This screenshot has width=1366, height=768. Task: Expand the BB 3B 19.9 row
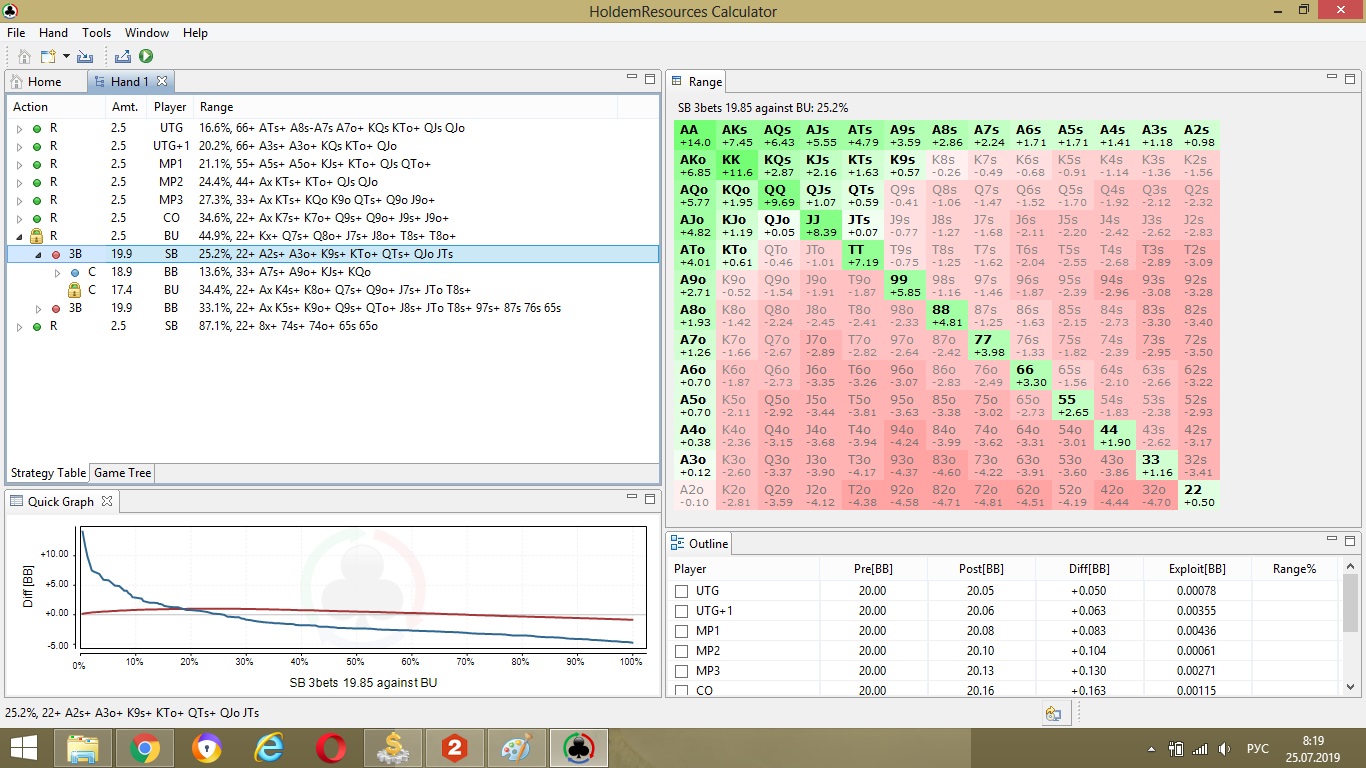point(38,308)
